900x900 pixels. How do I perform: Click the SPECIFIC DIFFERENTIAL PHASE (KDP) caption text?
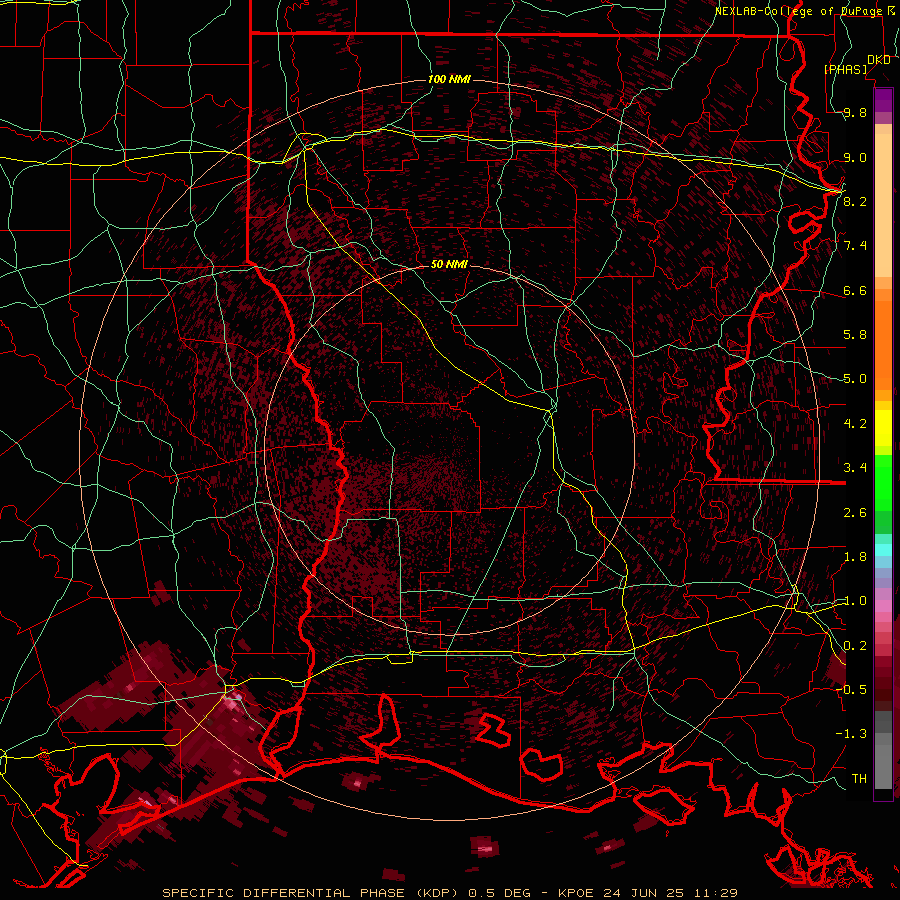click(x=312, y=893)
